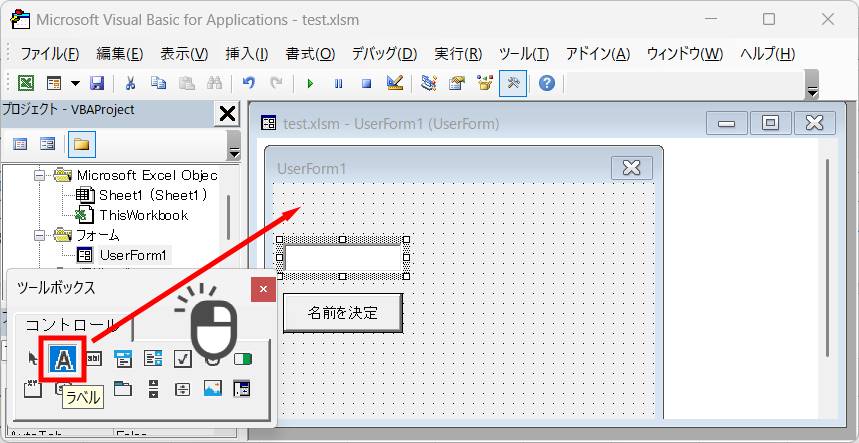Select ThisWorkbook in project tree
The width and height of the screenshot is (859, 443).
click(144, 215)
